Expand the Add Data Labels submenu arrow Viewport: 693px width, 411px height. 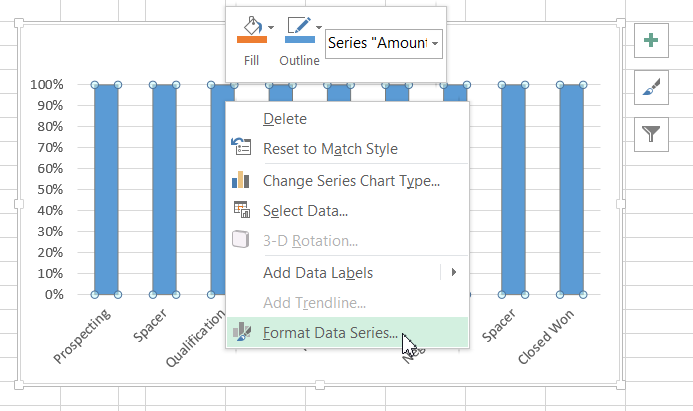tap(453, 272)
